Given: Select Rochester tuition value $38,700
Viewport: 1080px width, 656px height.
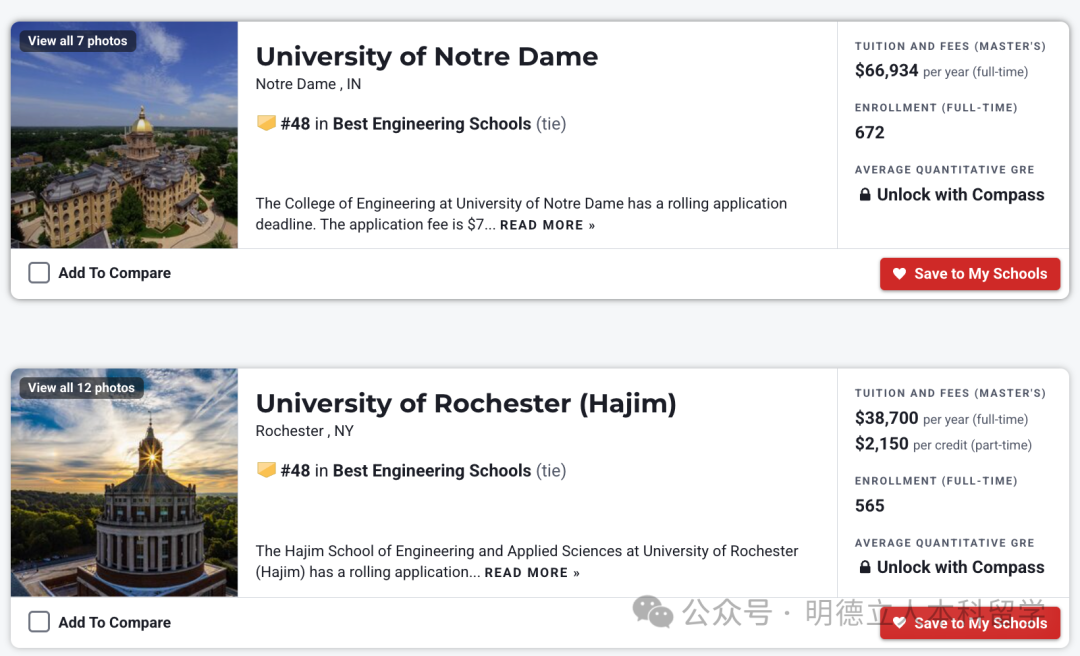Looking at the screenshot, I should pos(886,418).
